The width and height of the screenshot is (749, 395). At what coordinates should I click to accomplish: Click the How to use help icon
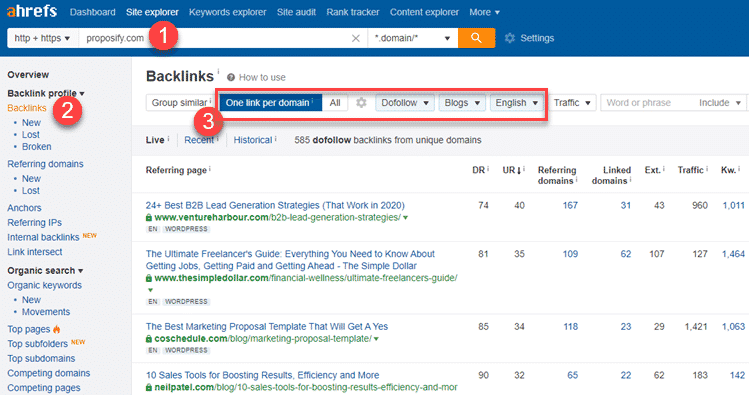[x=231, y=77]
